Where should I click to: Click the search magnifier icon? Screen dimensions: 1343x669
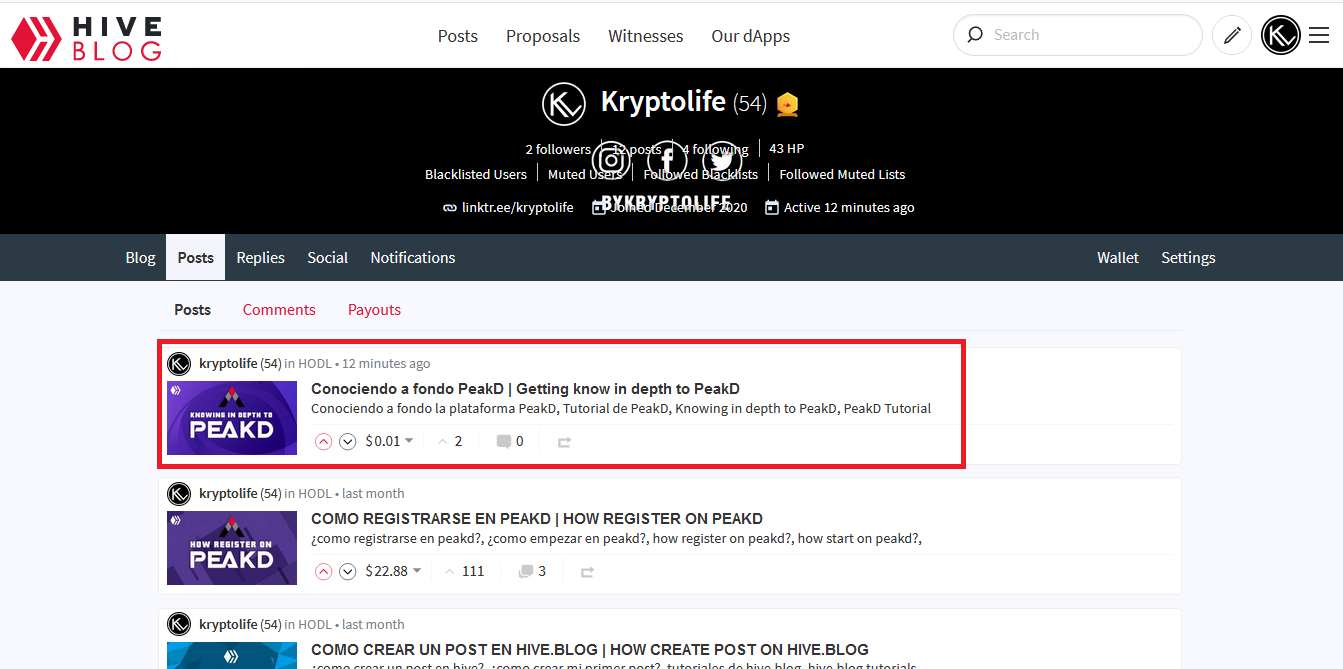[974, 35]
